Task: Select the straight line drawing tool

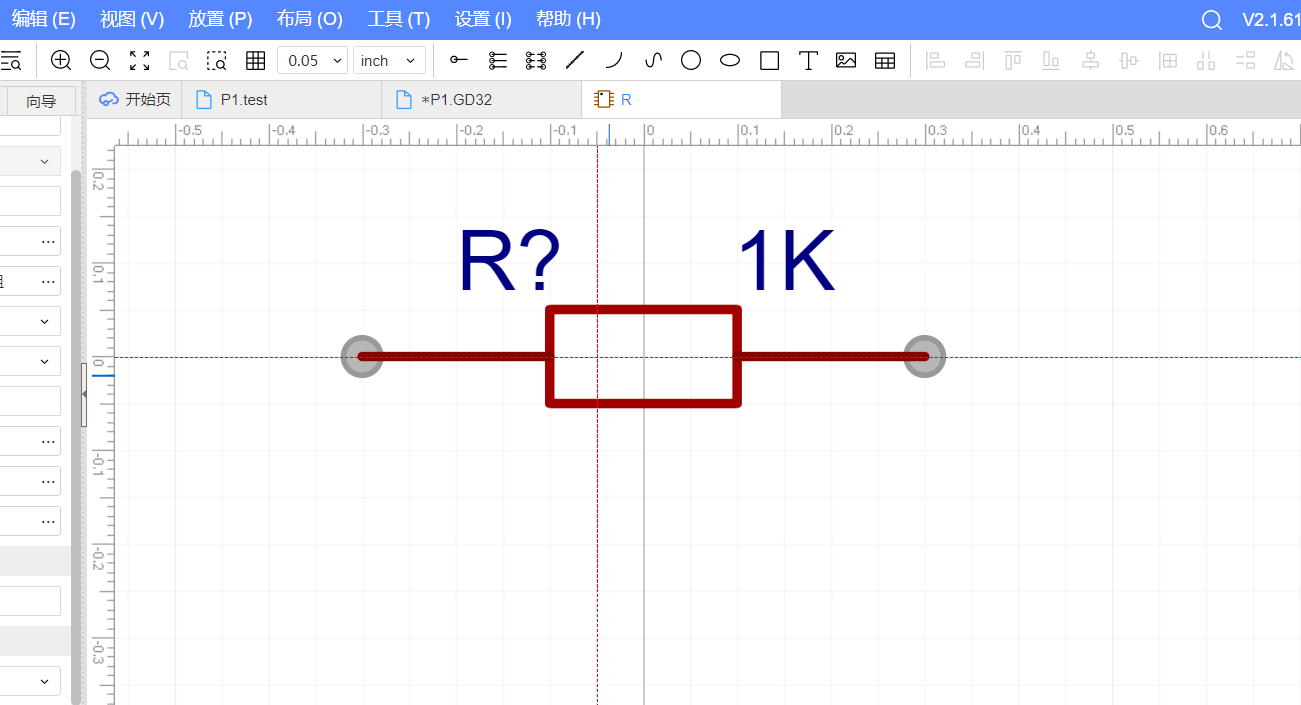Action: click(x=574, y=60)
